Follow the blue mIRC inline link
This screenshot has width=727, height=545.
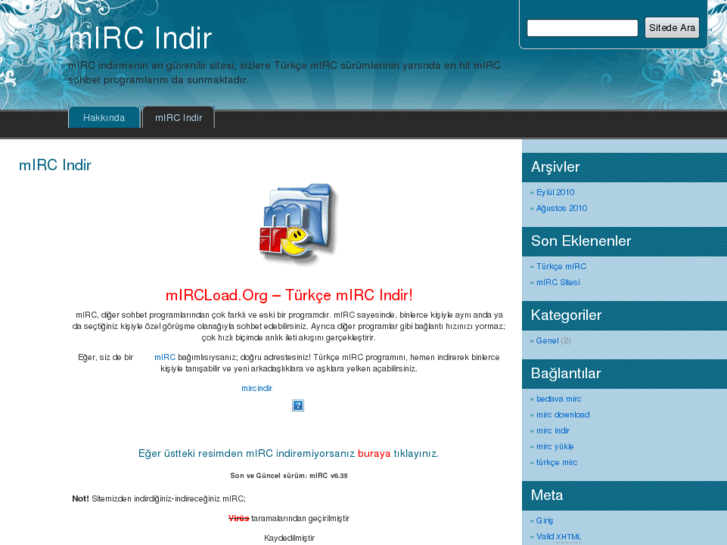click(x=165, y=357)
